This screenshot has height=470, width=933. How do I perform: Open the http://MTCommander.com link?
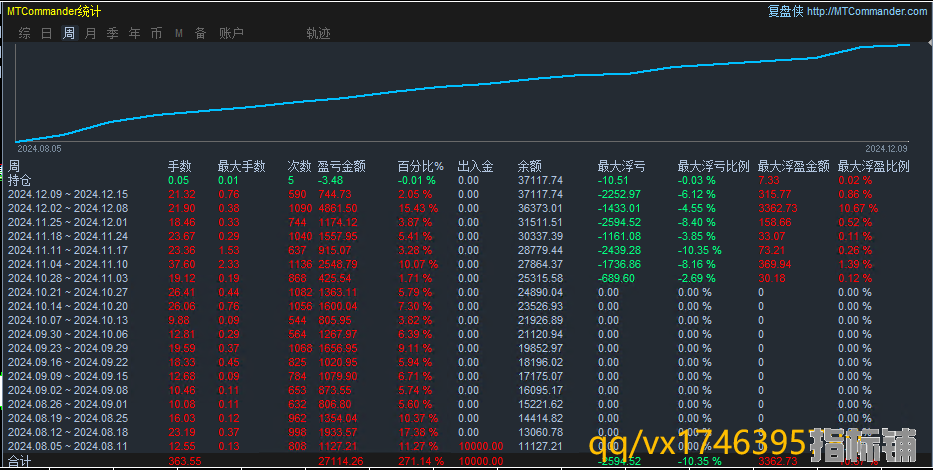click(866, 11)
